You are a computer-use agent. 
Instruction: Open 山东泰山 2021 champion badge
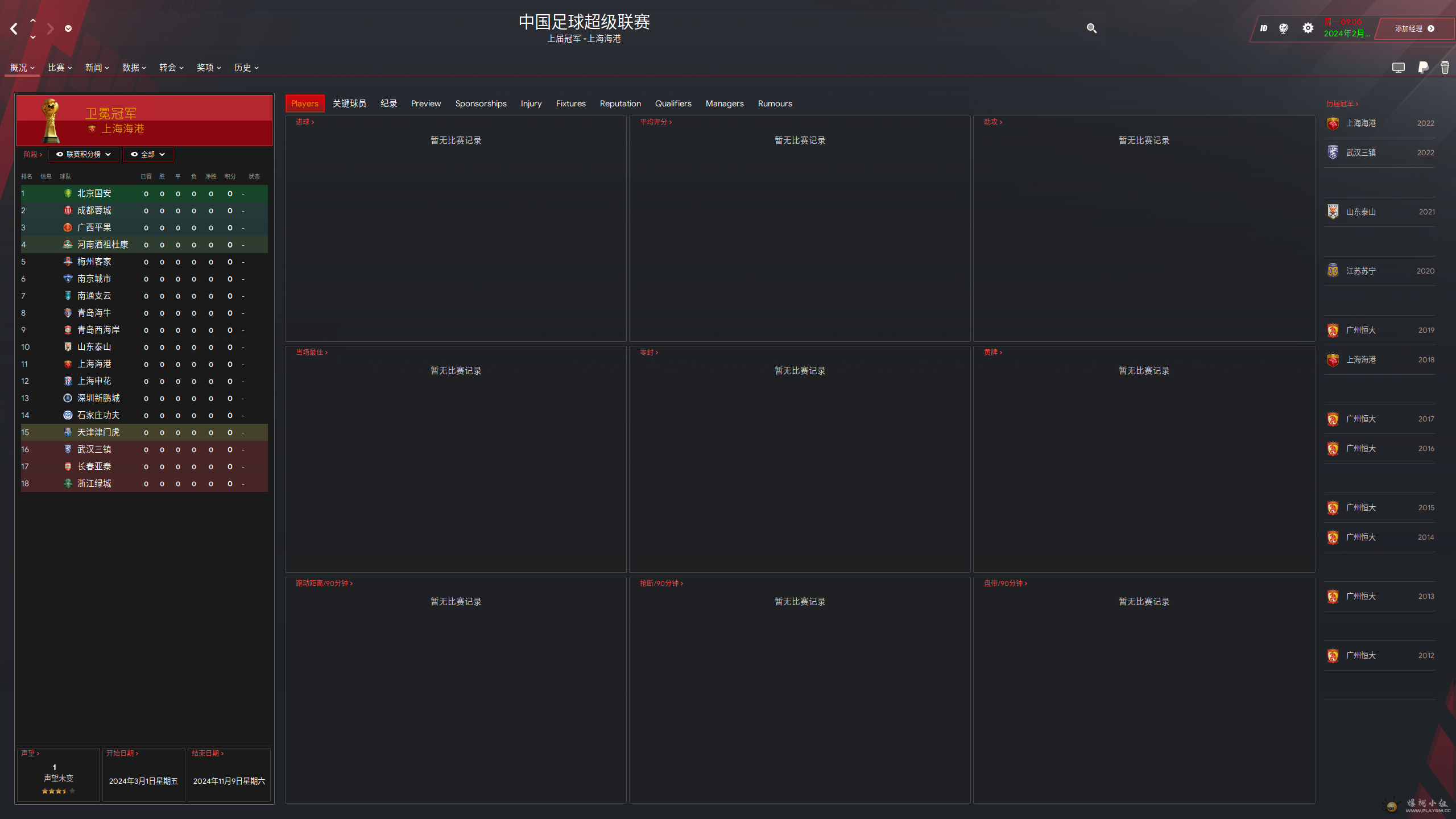click(1333, 212)
